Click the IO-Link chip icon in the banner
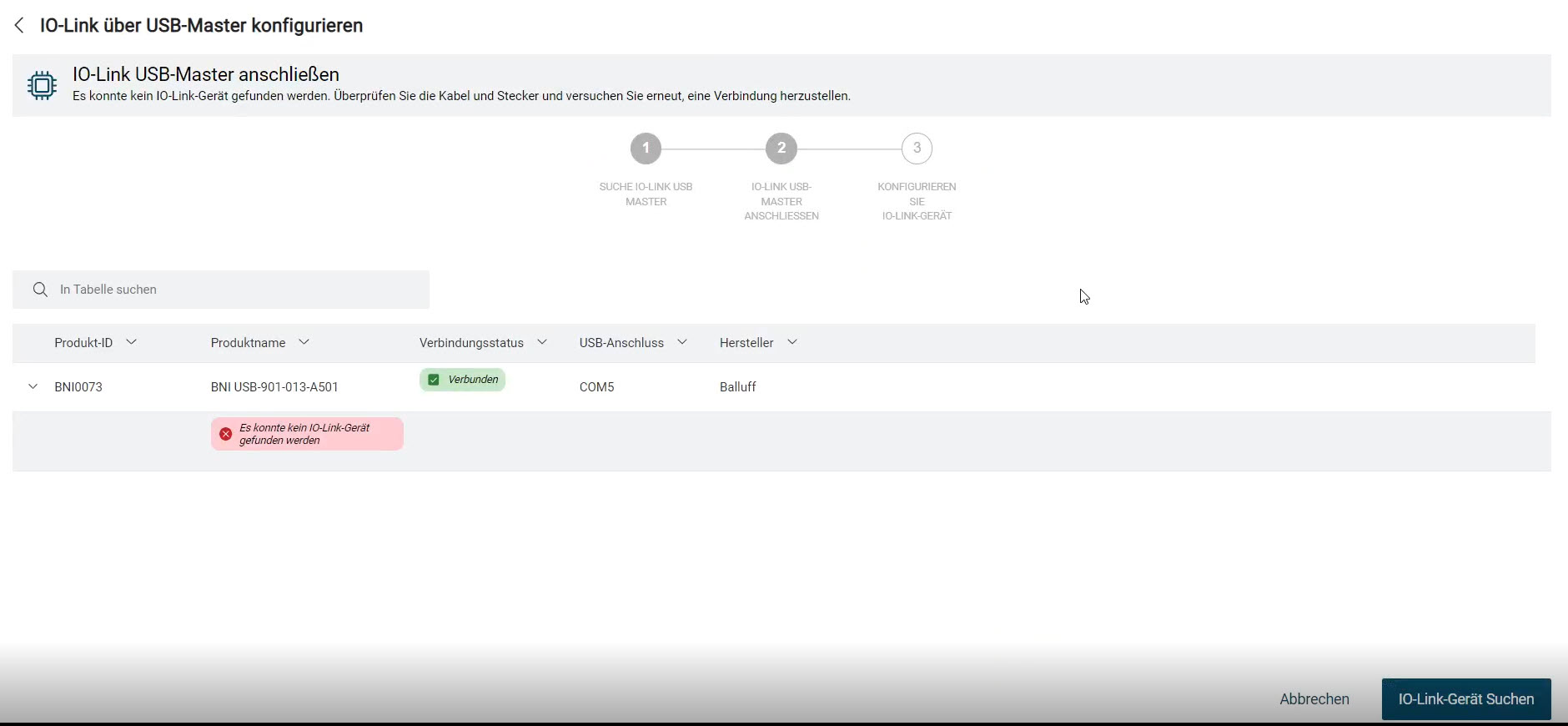1568x726 pixels. [x=42, y=85]
